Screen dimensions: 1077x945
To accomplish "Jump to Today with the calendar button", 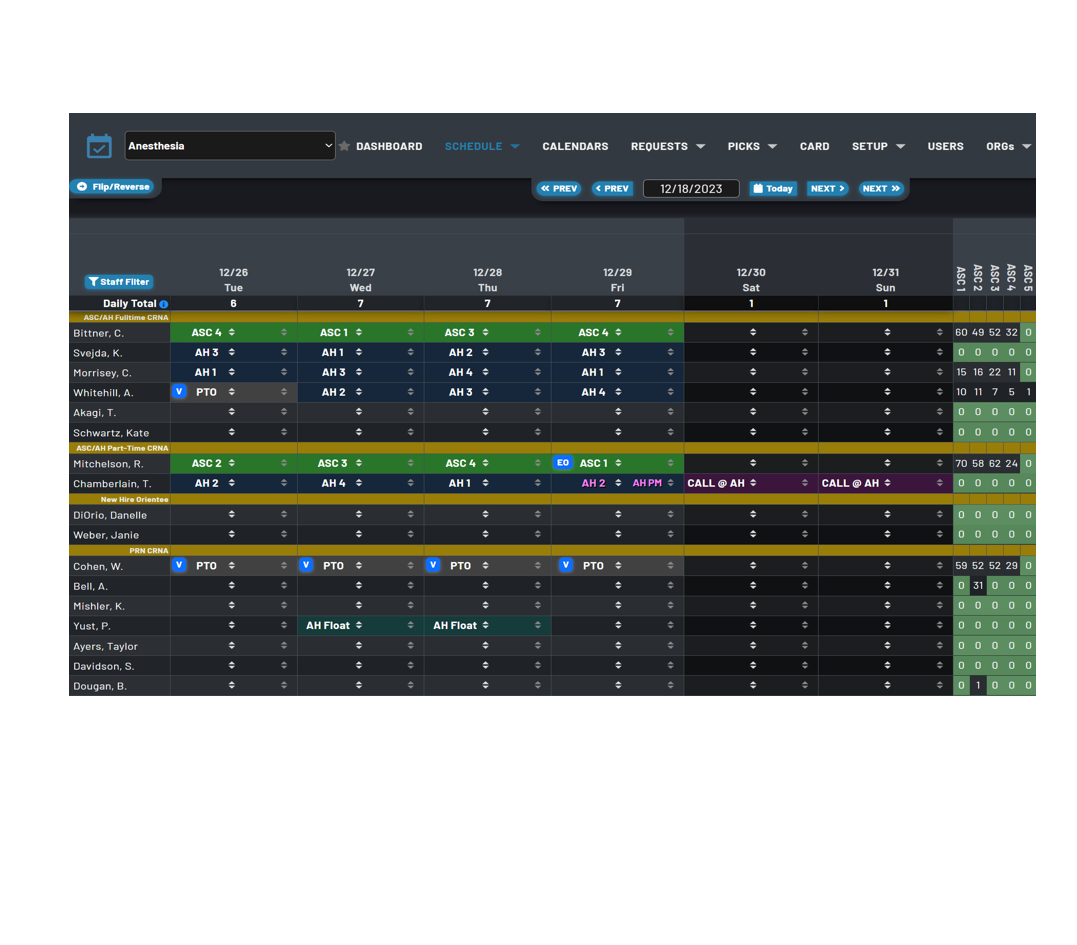I will pos(773,188).
